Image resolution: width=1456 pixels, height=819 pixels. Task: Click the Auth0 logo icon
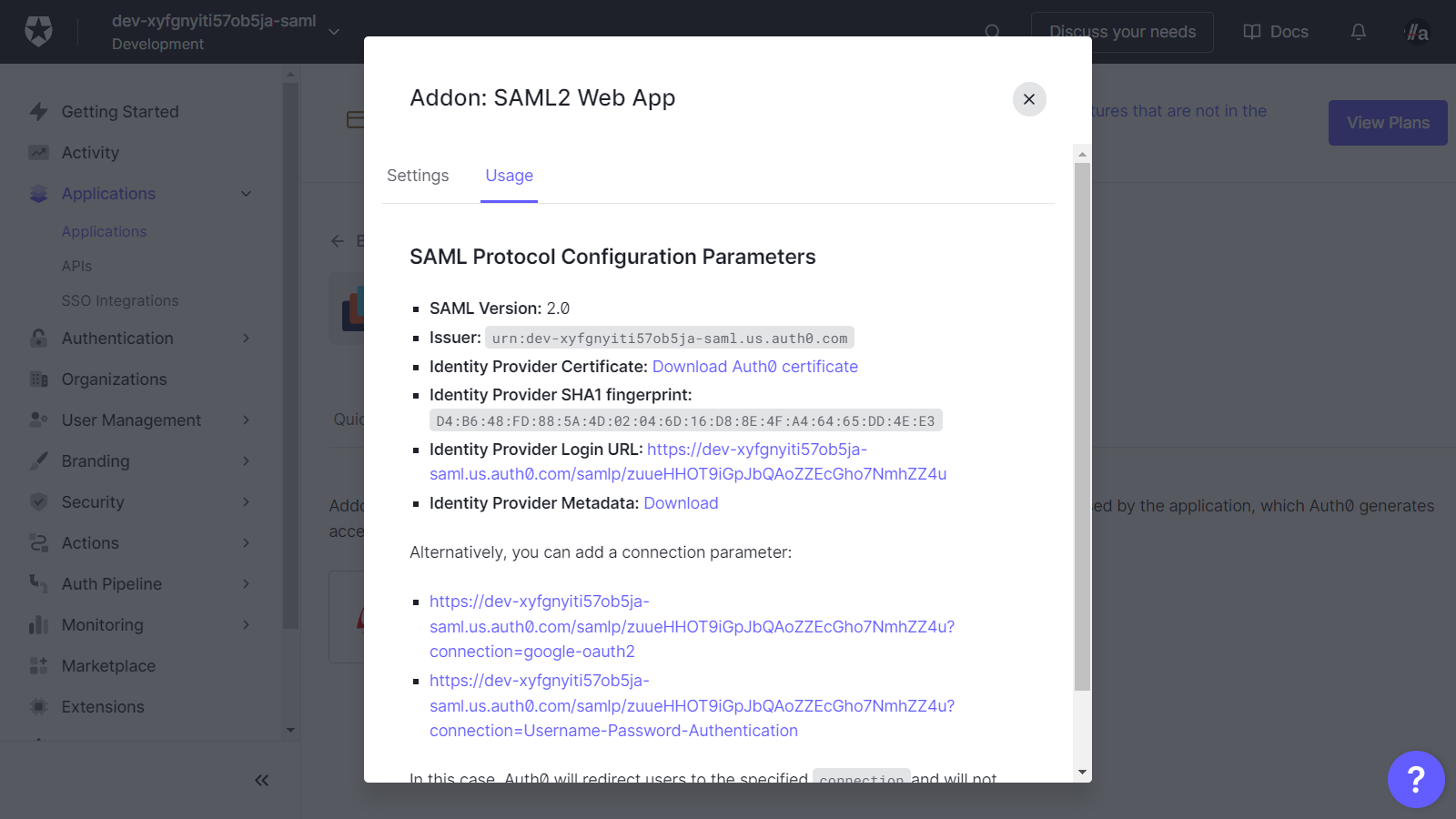(38, 32)
